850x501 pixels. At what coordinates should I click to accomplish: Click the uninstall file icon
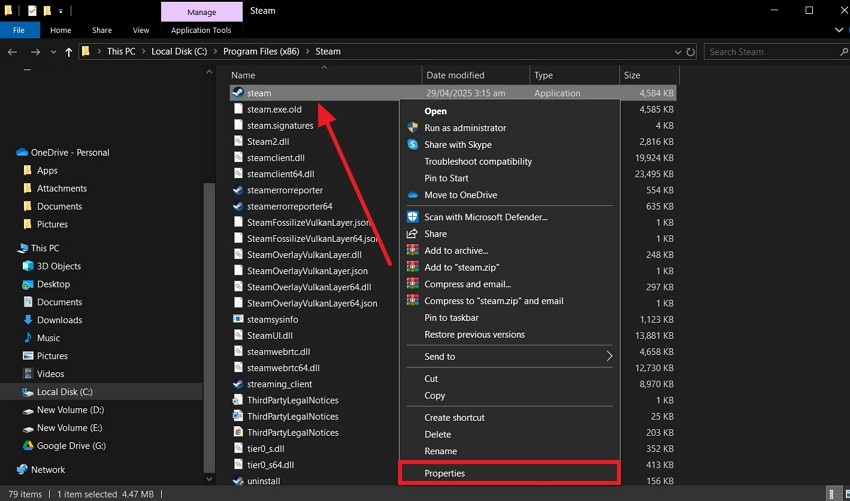[237, 480]
